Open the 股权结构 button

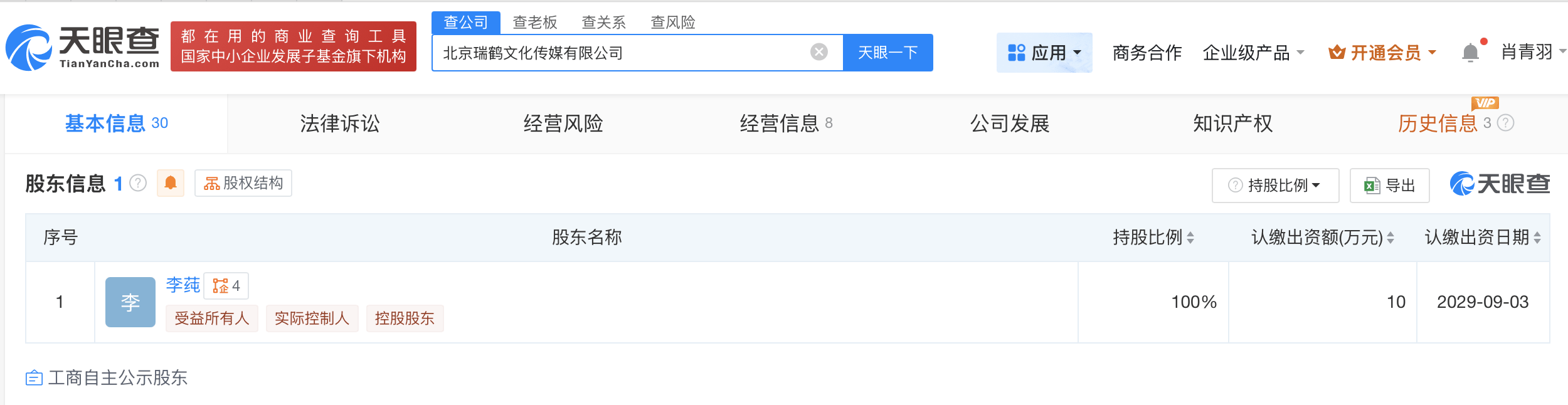click(x=243, y=183)
